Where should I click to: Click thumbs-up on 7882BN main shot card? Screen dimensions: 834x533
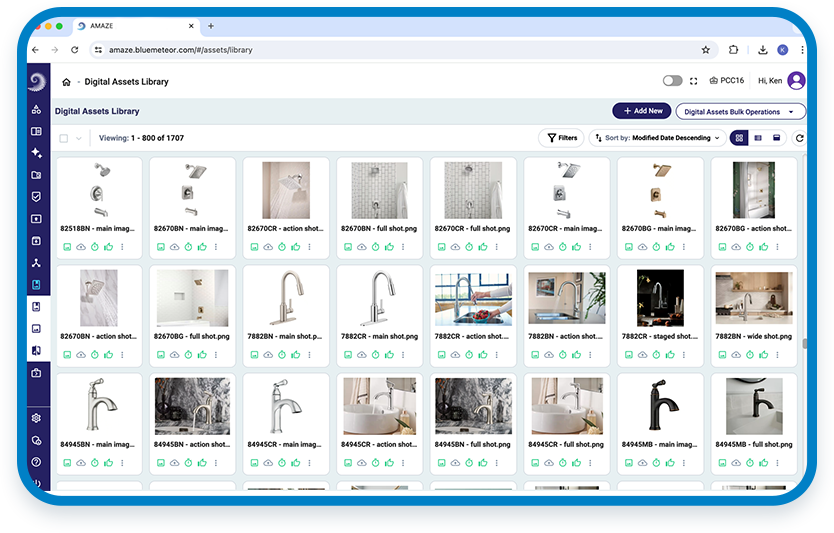tap(296, 355)
